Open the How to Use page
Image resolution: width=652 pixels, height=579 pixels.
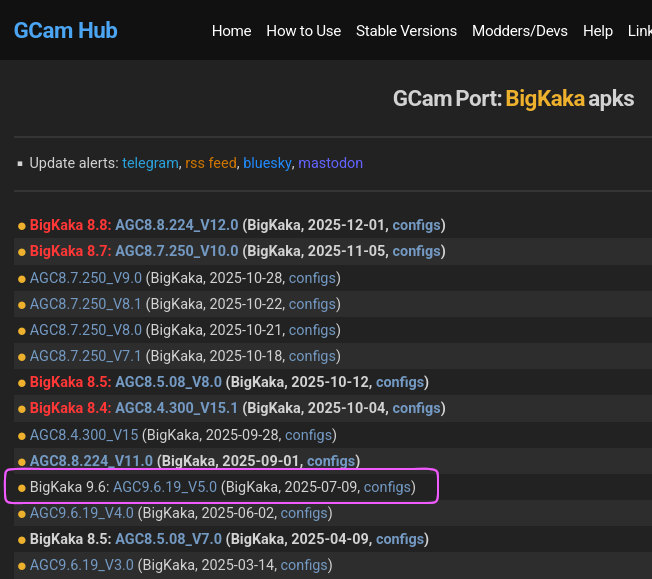[x=303, y=31]
